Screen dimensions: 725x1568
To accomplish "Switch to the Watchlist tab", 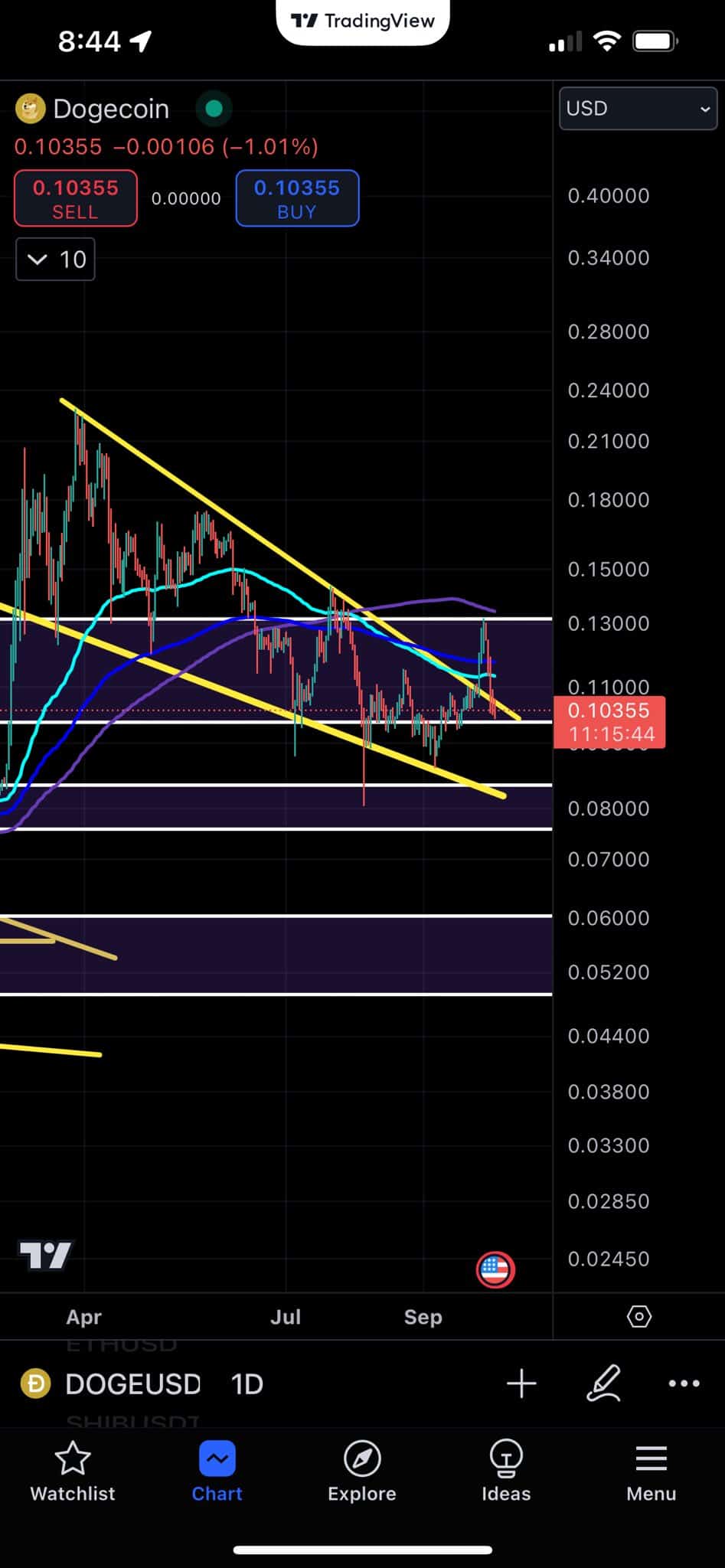I will coord(73,1472).
